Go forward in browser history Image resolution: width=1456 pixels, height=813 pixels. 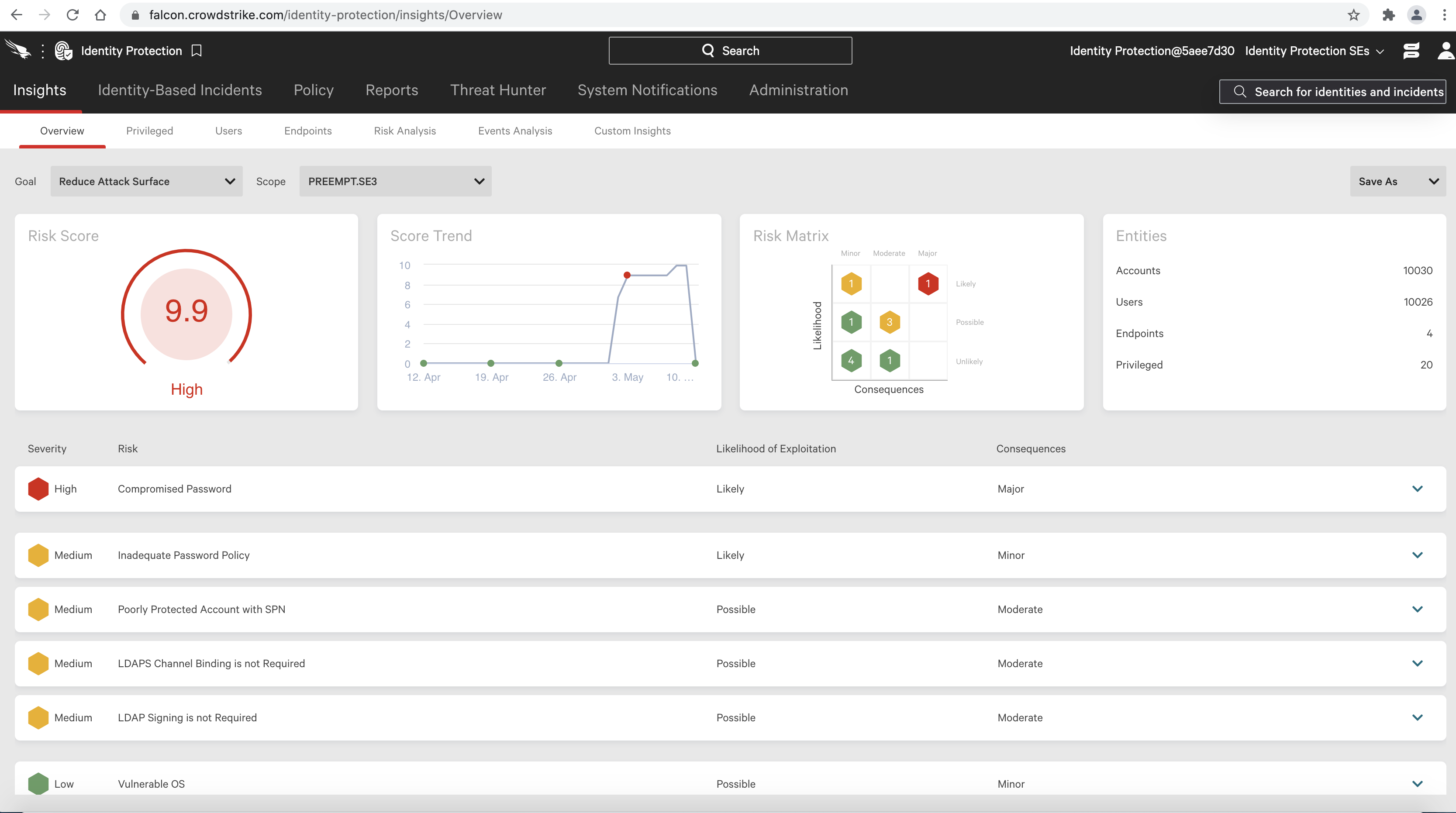click(44, 15)
